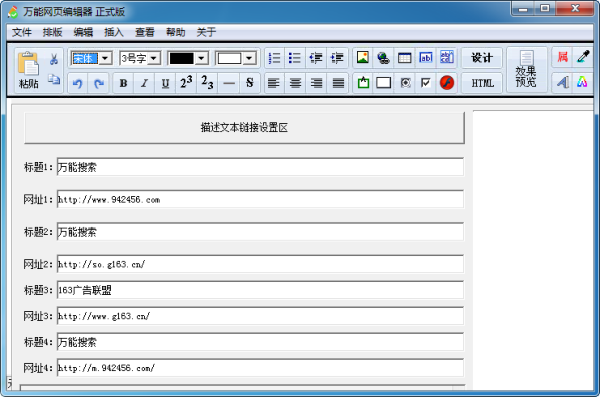Insert horizontal line icon
This screenshot has width=600, height=397.
(228, 83)
